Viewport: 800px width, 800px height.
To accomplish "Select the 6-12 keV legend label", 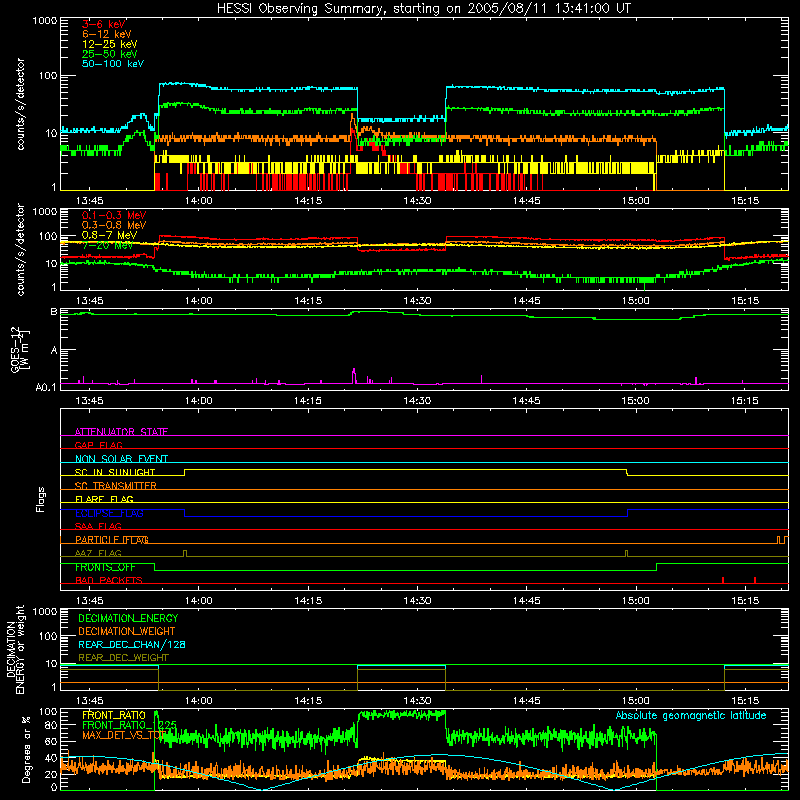I will click(x=107, y=34).
